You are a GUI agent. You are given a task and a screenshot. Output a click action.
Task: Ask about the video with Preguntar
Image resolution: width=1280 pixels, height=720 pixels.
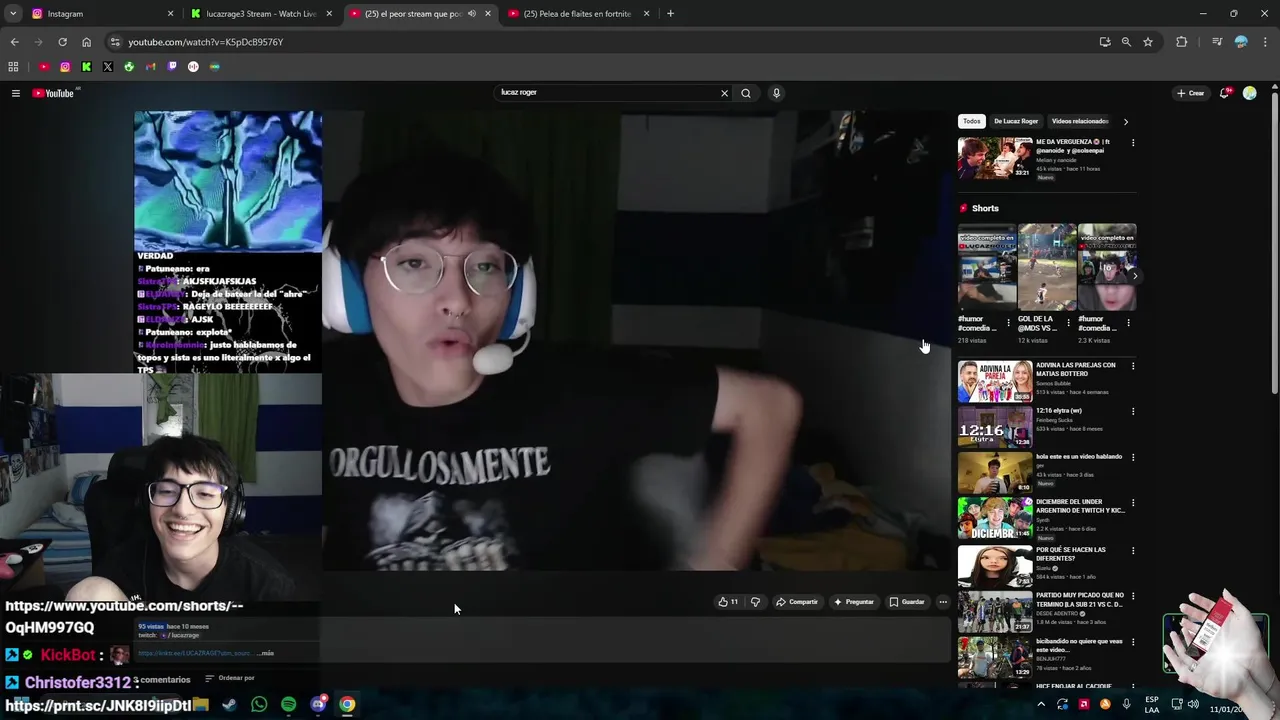coord(854,602)
